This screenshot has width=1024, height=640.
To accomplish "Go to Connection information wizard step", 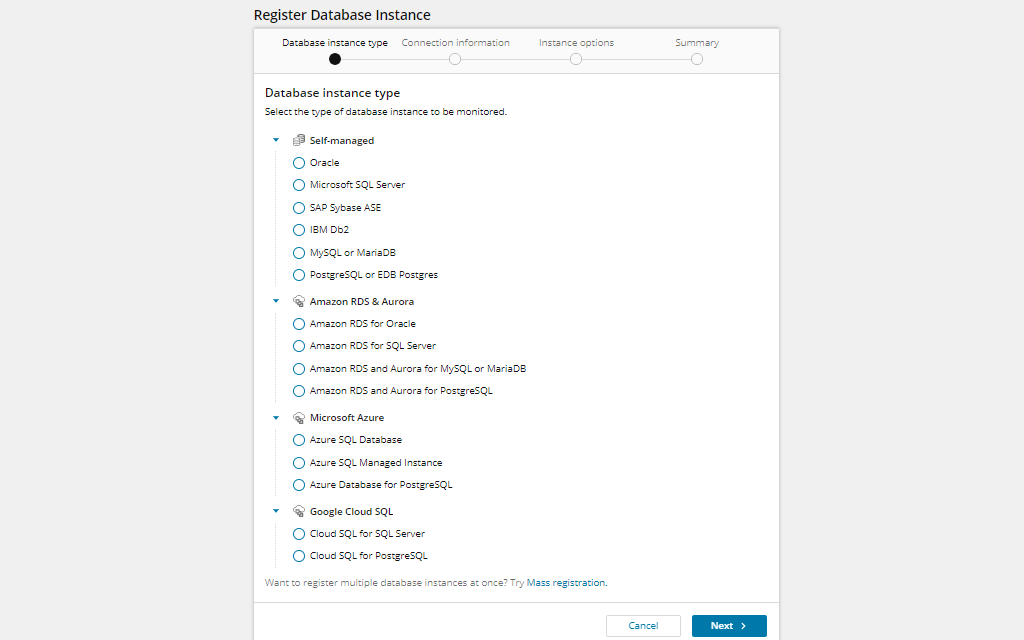I will [x=455, y=59].
